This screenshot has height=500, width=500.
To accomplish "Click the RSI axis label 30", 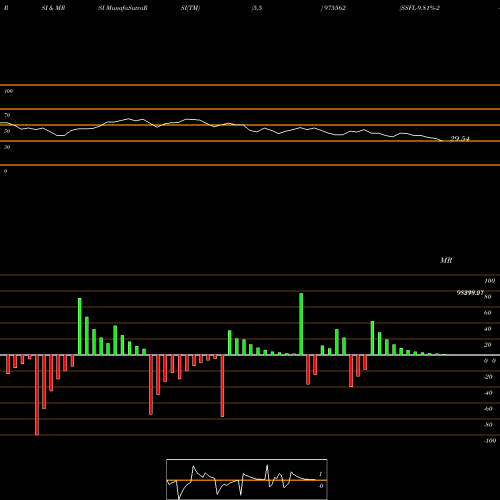I will click(x=7, y=147).
